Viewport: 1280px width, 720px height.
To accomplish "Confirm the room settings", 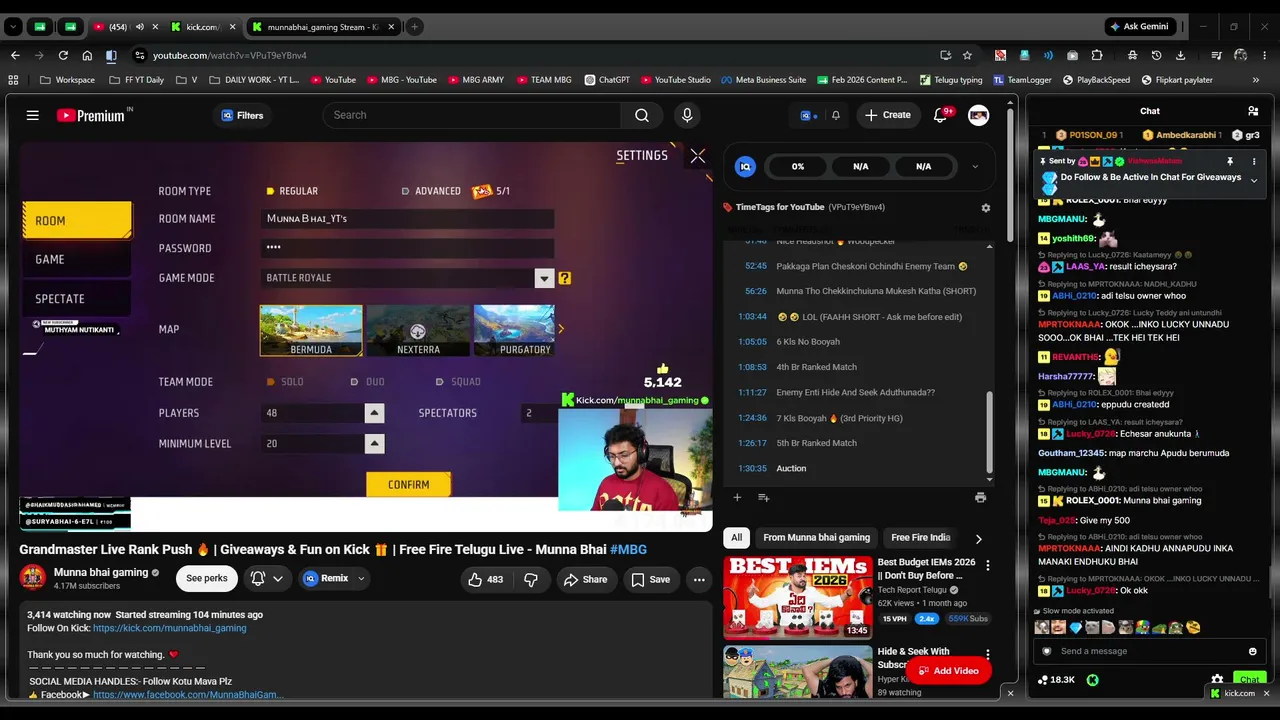I will (x=408, y=485).
